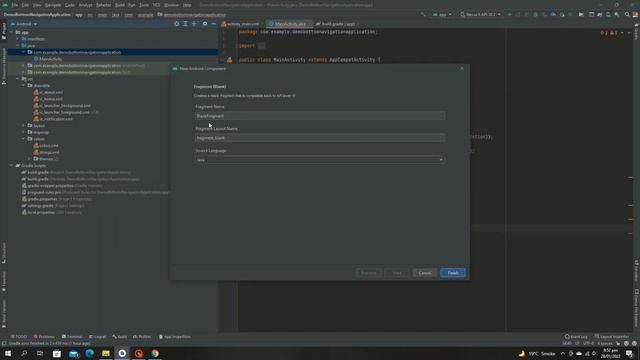Click the Collapse All icon in Project panel

(x=194, y=24)
